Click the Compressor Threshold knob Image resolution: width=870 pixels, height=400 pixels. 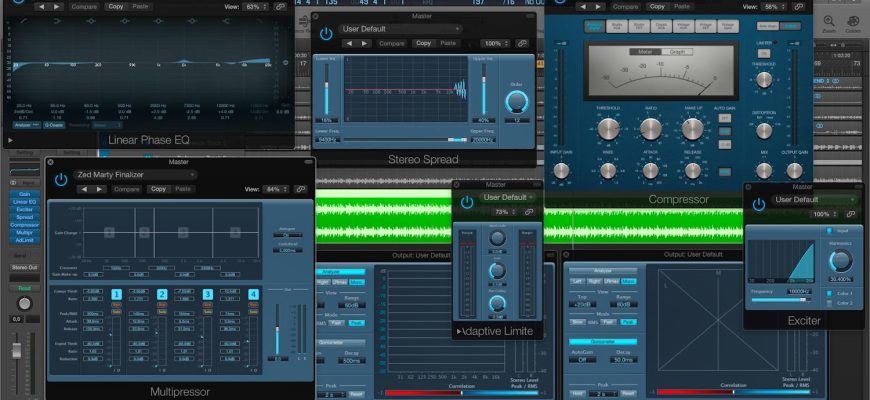[608, 127]
